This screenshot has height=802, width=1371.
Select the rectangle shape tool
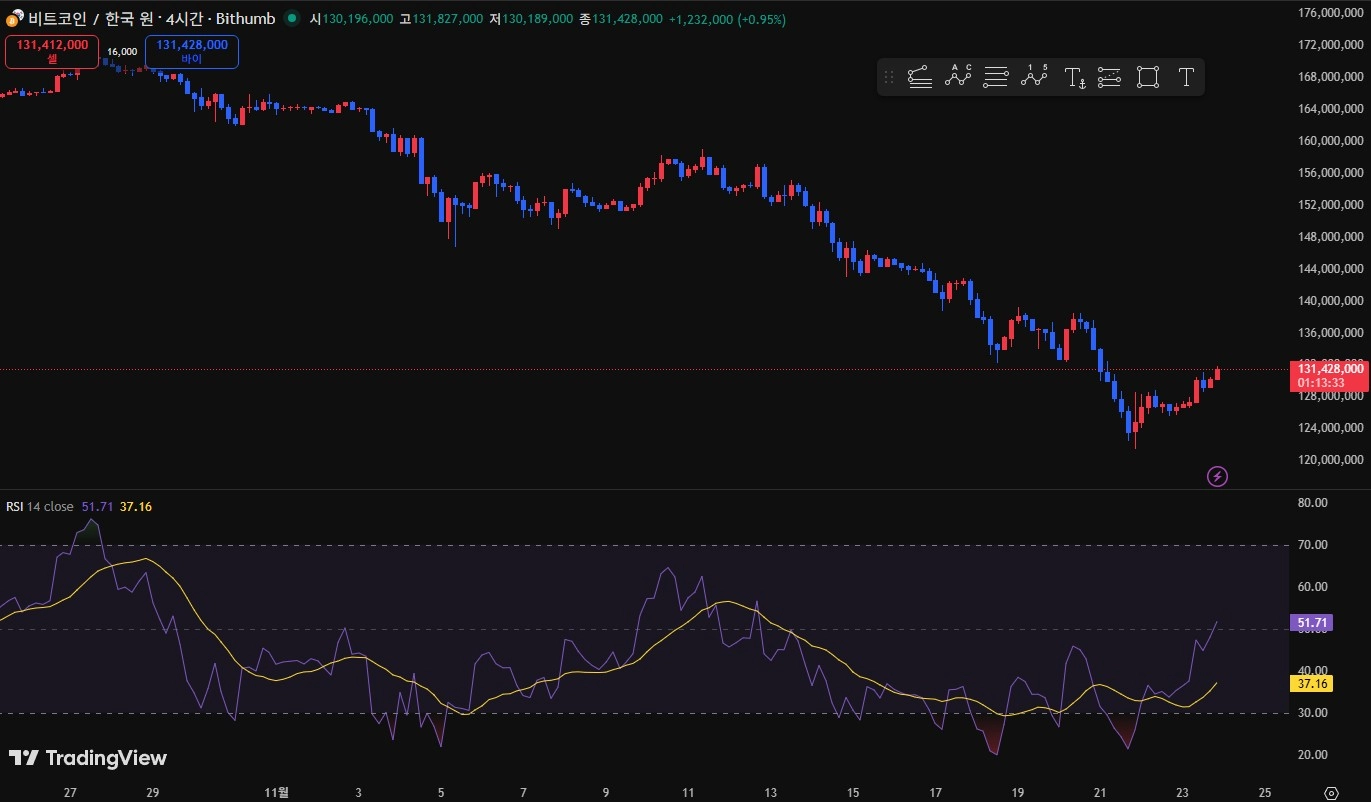[x=1147, y=77]
